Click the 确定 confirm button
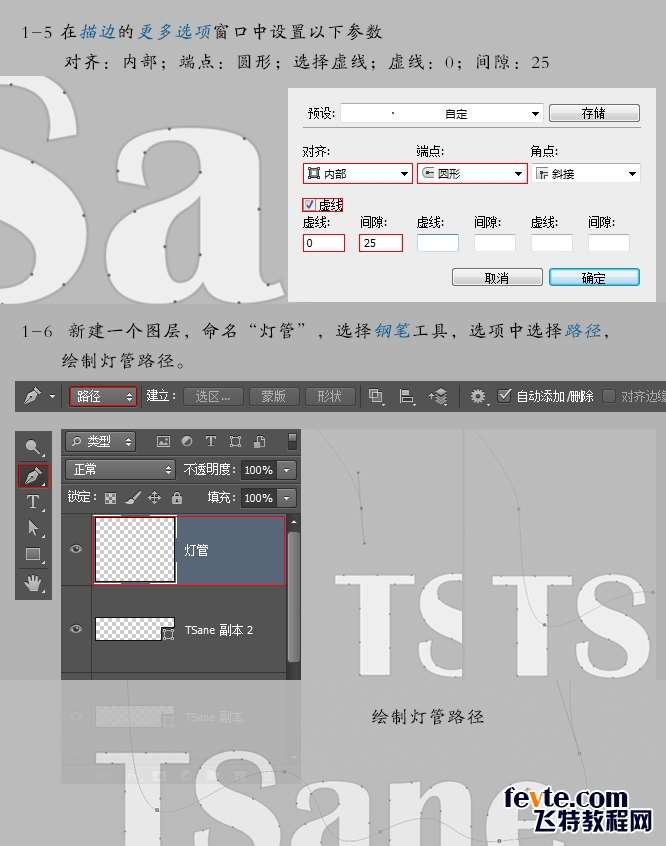This screenshot has width=666, height=846. tap(594, 277)
